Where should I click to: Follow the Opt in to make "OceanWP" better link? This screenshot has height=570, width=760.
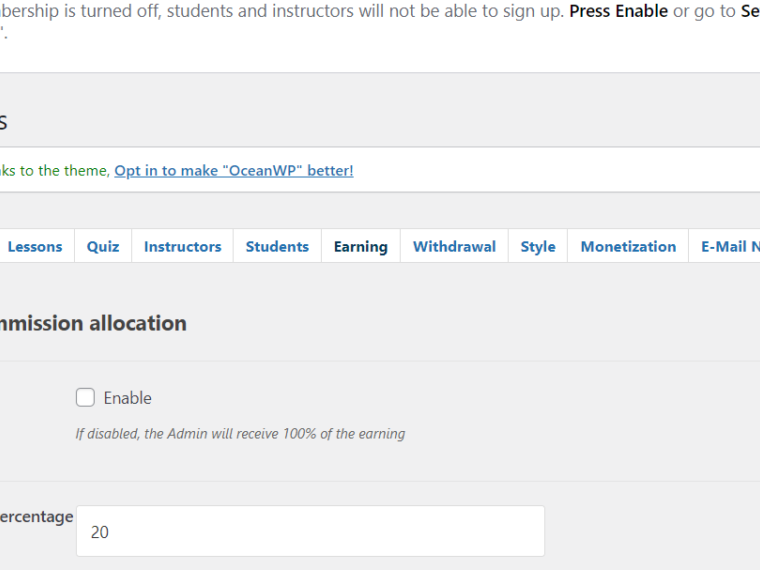coord(234,171)
